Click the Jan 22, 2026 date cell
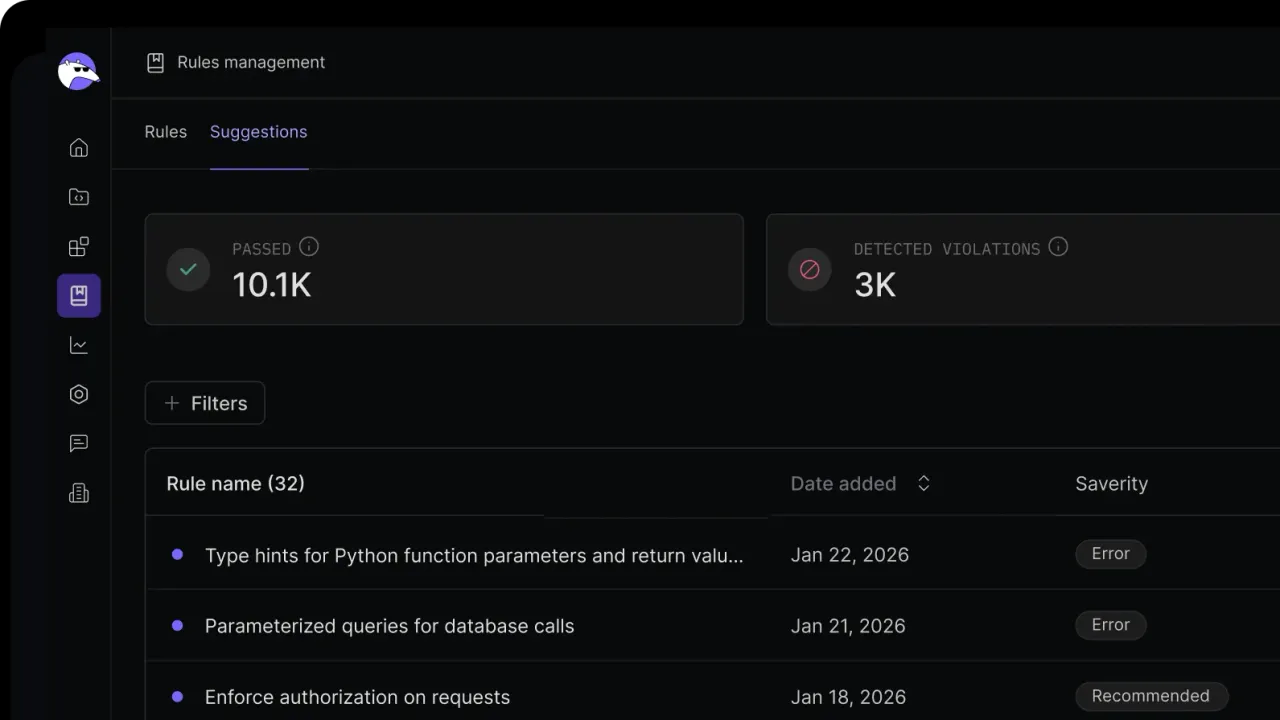Image resolution: width=1280 pixels, height=720 pixels. tap(849, 555)
